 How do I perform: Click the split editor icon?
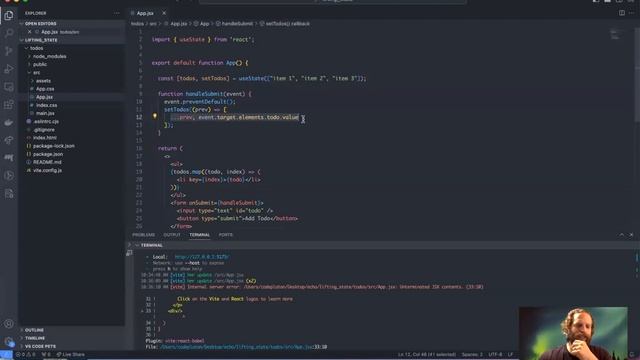point(622,13)
